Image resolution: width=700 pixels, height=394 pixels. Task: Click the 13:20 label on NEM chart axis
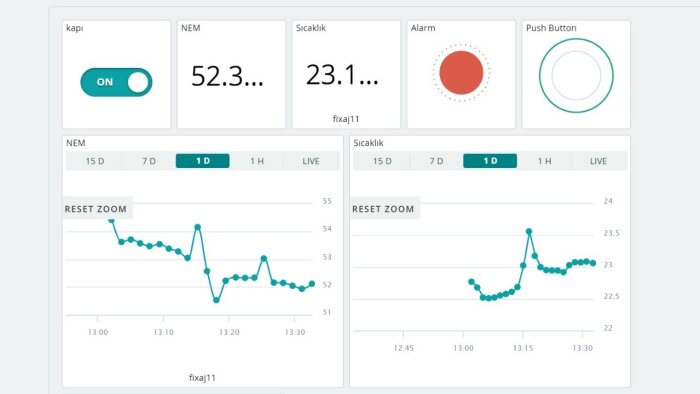point(229,332)
